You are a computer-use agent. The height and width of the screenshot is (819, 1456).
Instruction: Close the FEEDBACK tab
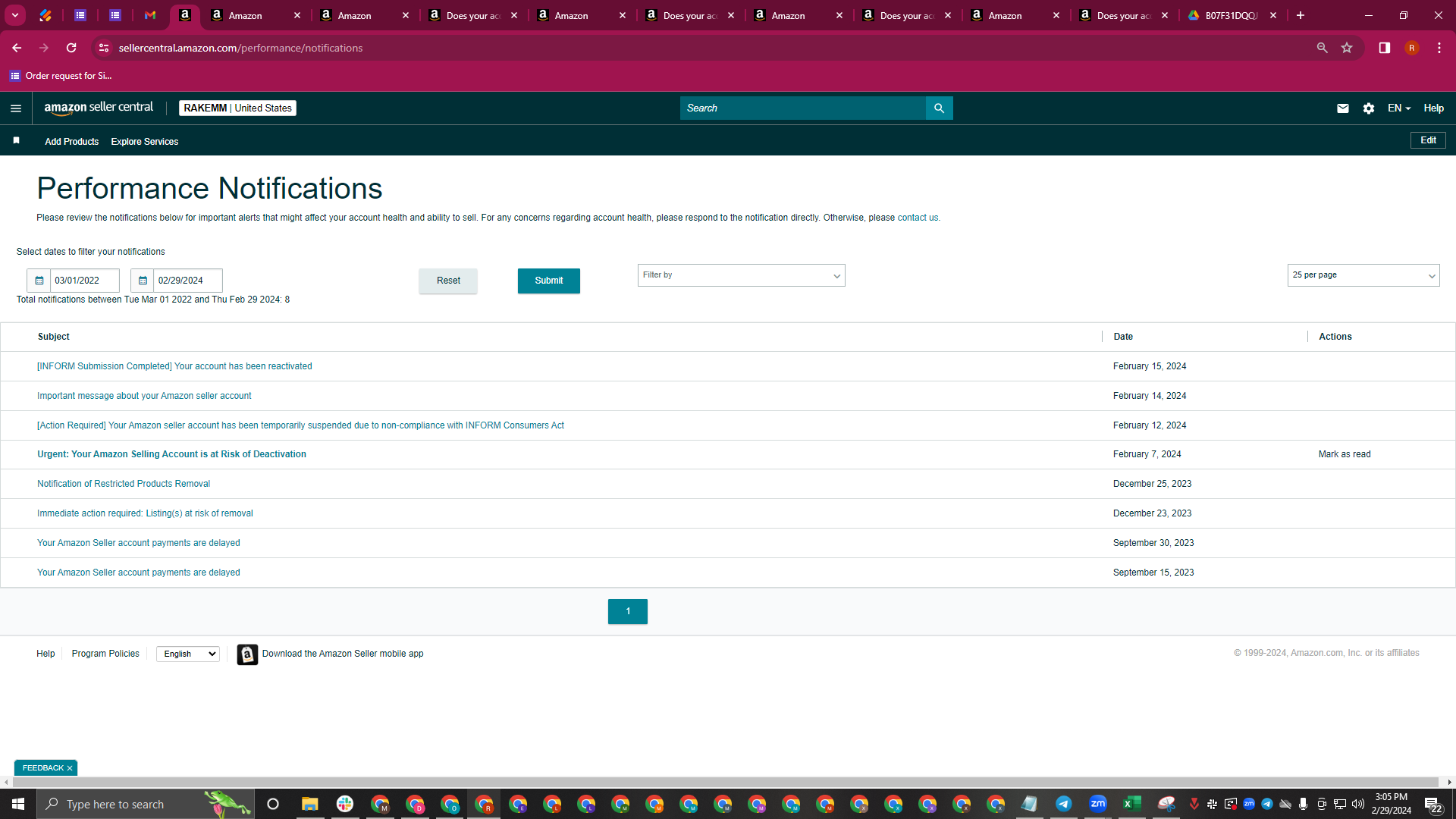coord(70,768)
